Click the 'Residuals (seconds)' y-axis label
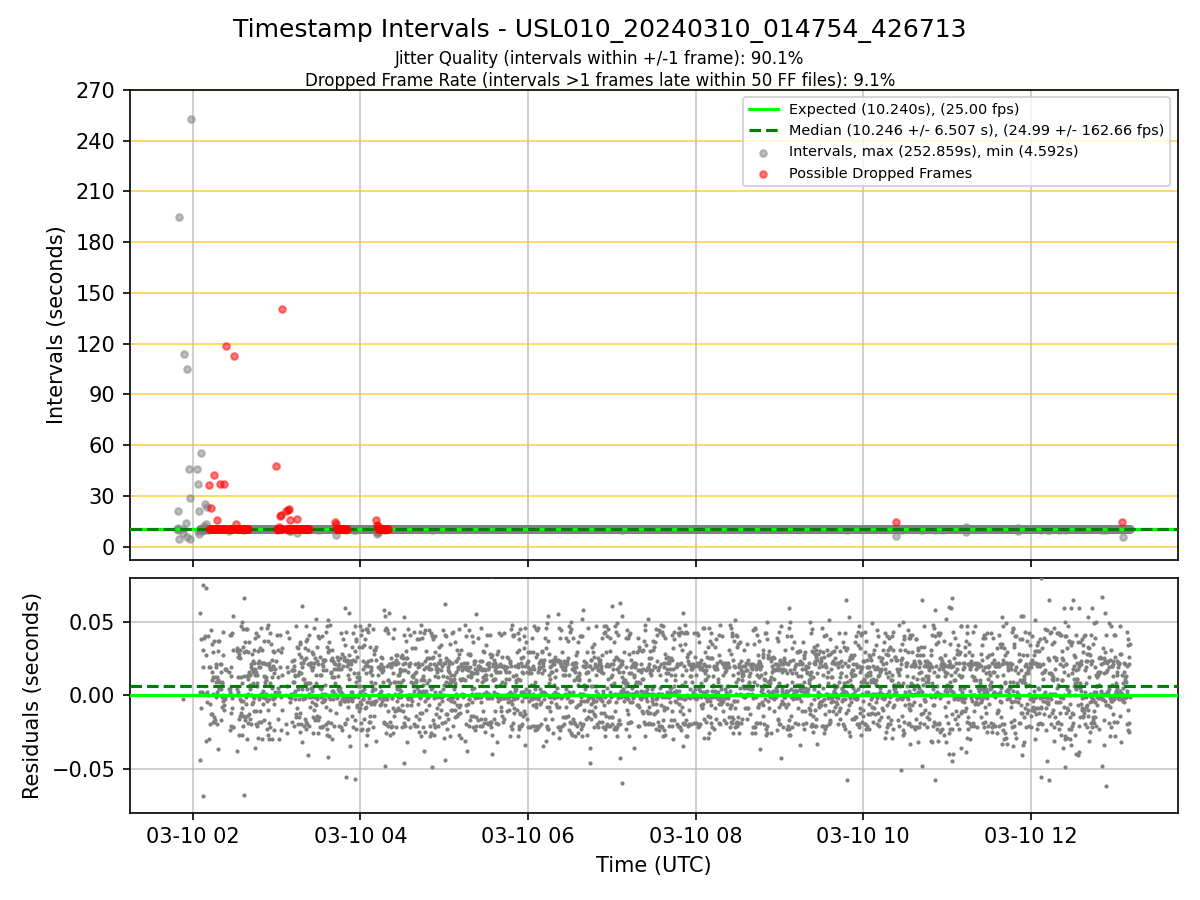Viewport: 1200px width, 900px height. point(32,696)
